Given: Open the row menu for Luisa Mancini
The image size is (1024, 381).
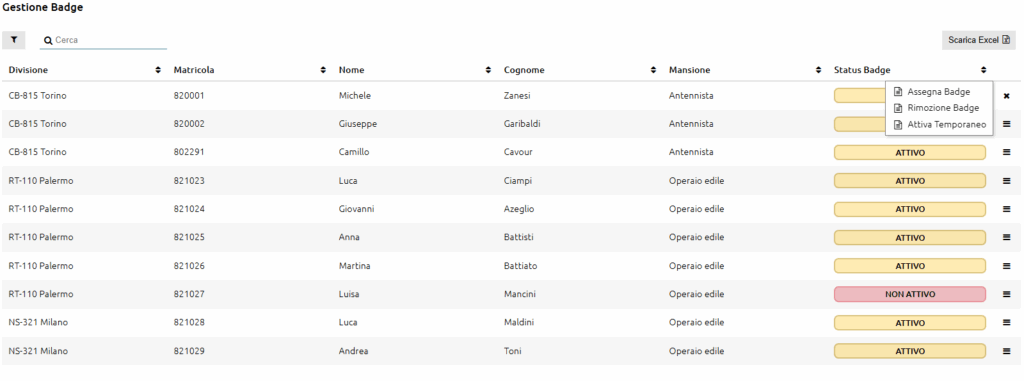Looking at the screenshot, I should pos(1006,294).
